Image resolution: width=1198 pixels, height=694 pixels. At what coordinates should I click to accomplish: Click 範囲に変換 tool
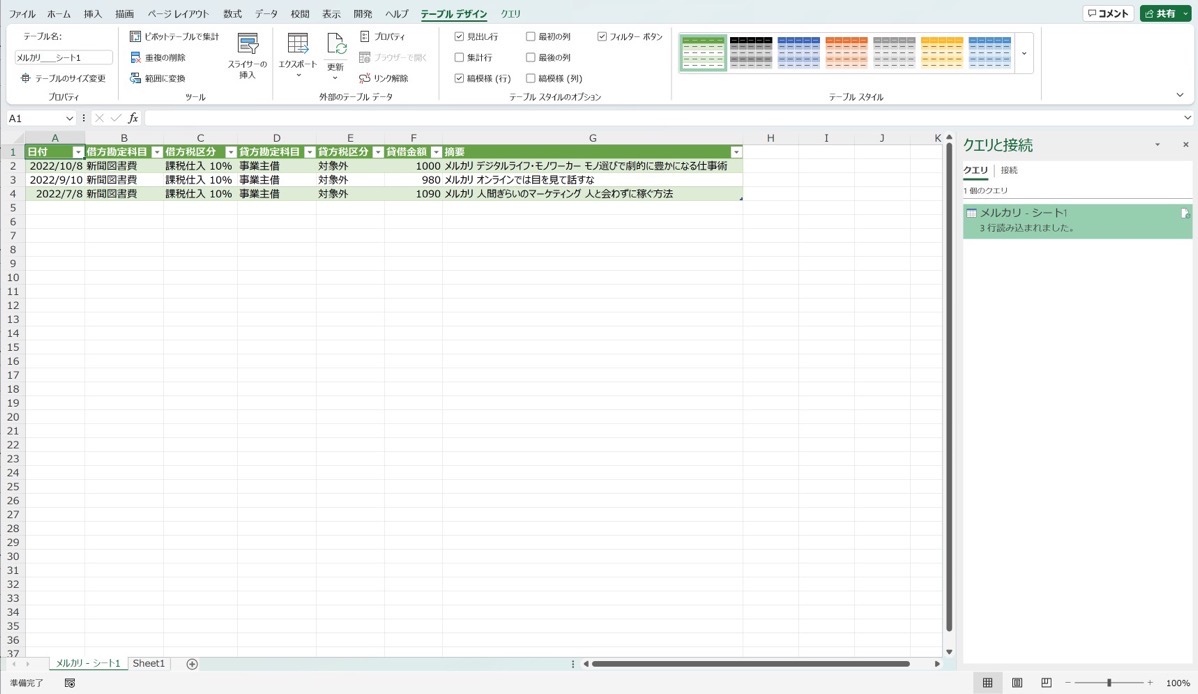[x=158, y=78]
